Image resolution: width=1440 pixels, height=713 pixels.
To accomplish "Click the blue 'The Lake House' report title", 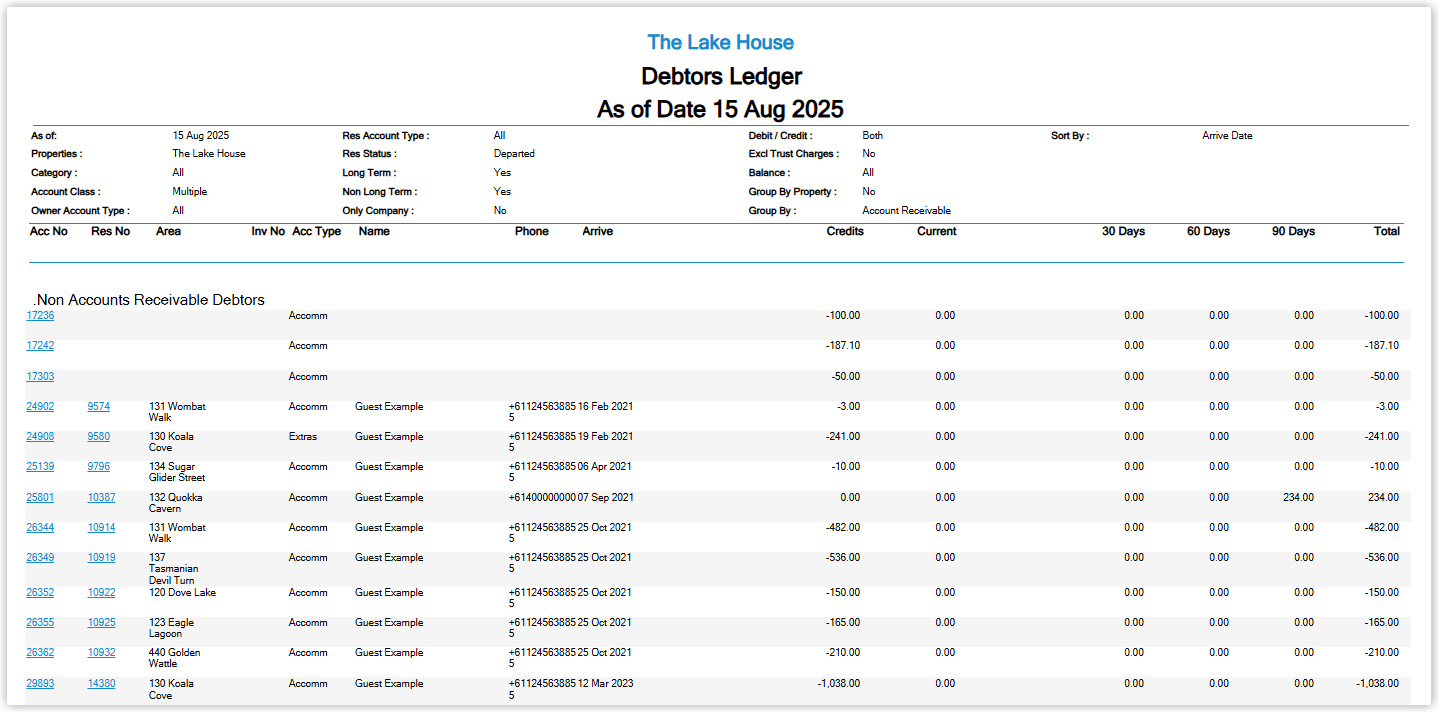I will coord(721,42).
